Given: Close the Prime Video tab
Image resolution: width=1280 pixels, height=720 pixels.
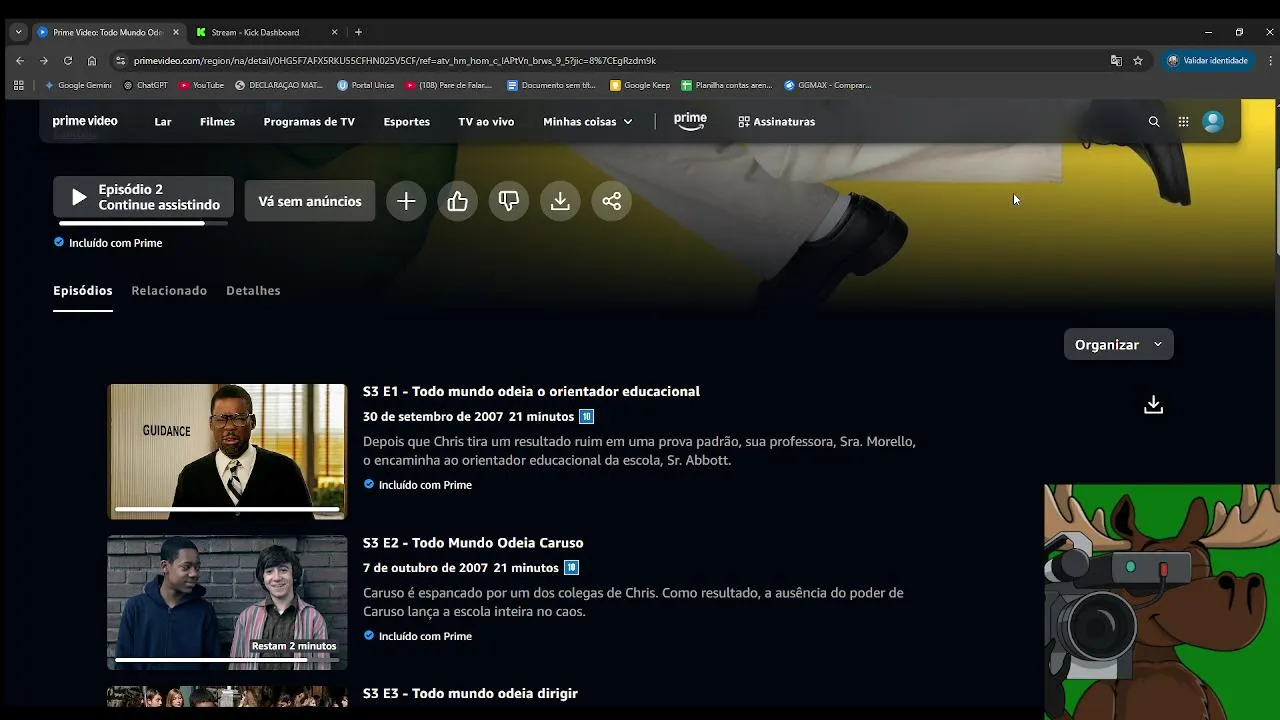Looking at the screenshot, I should pos(176,32).
